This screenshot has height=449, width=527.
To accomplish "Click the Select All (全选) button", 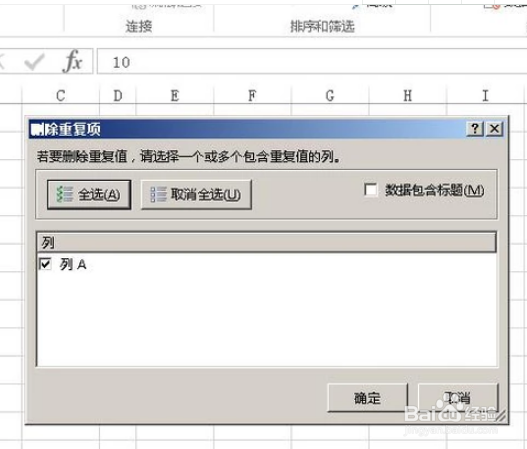I will coord(89,195).
